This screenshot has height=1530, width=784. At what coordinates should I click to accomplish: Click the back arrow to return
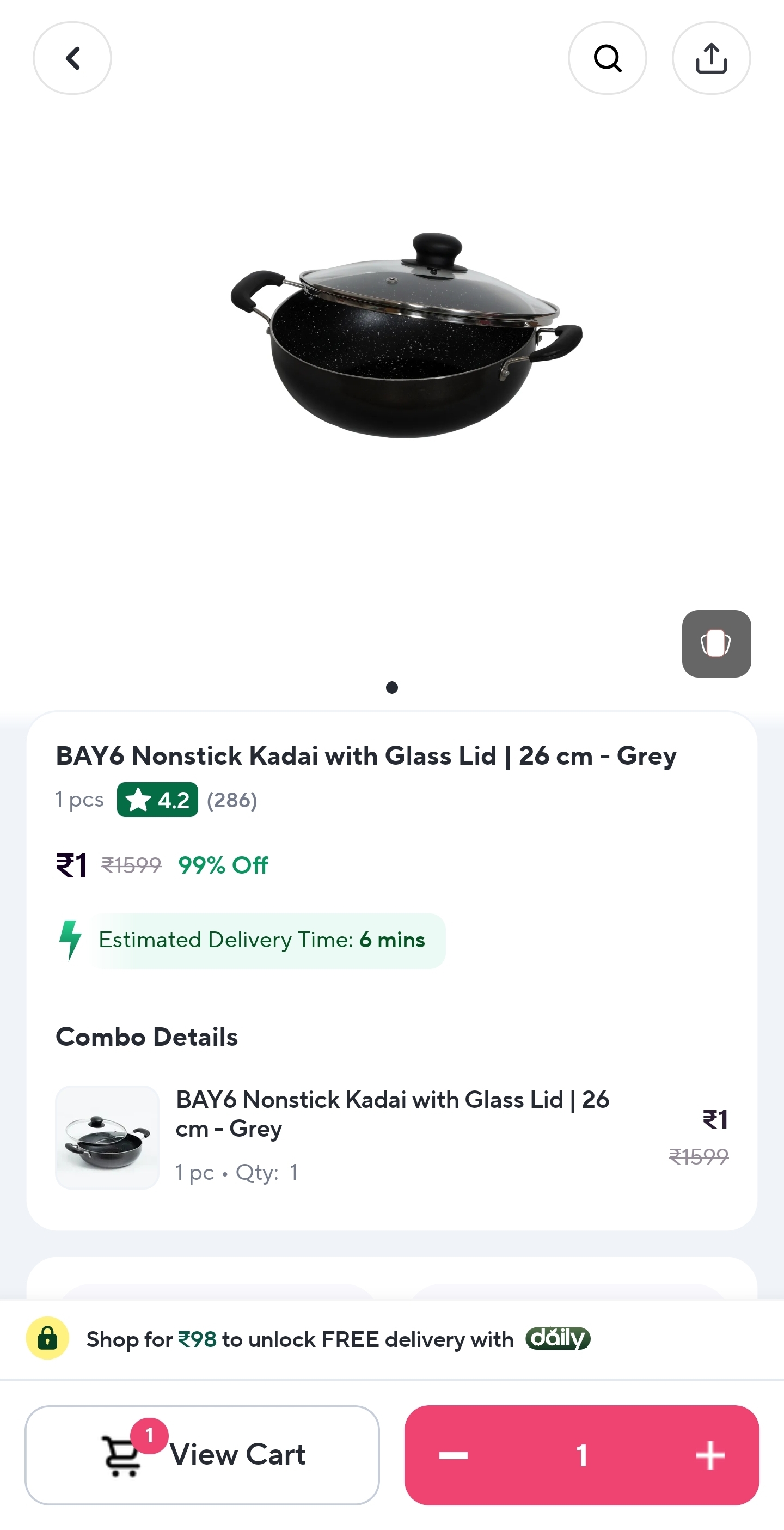point(72,58)
